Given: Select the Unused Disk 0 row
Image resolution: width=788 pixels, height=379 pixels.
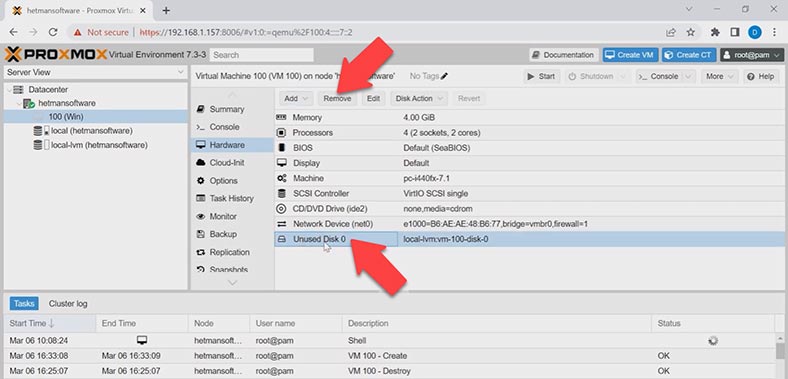Looking at the screenshot, I should click(x=531, y=239).
